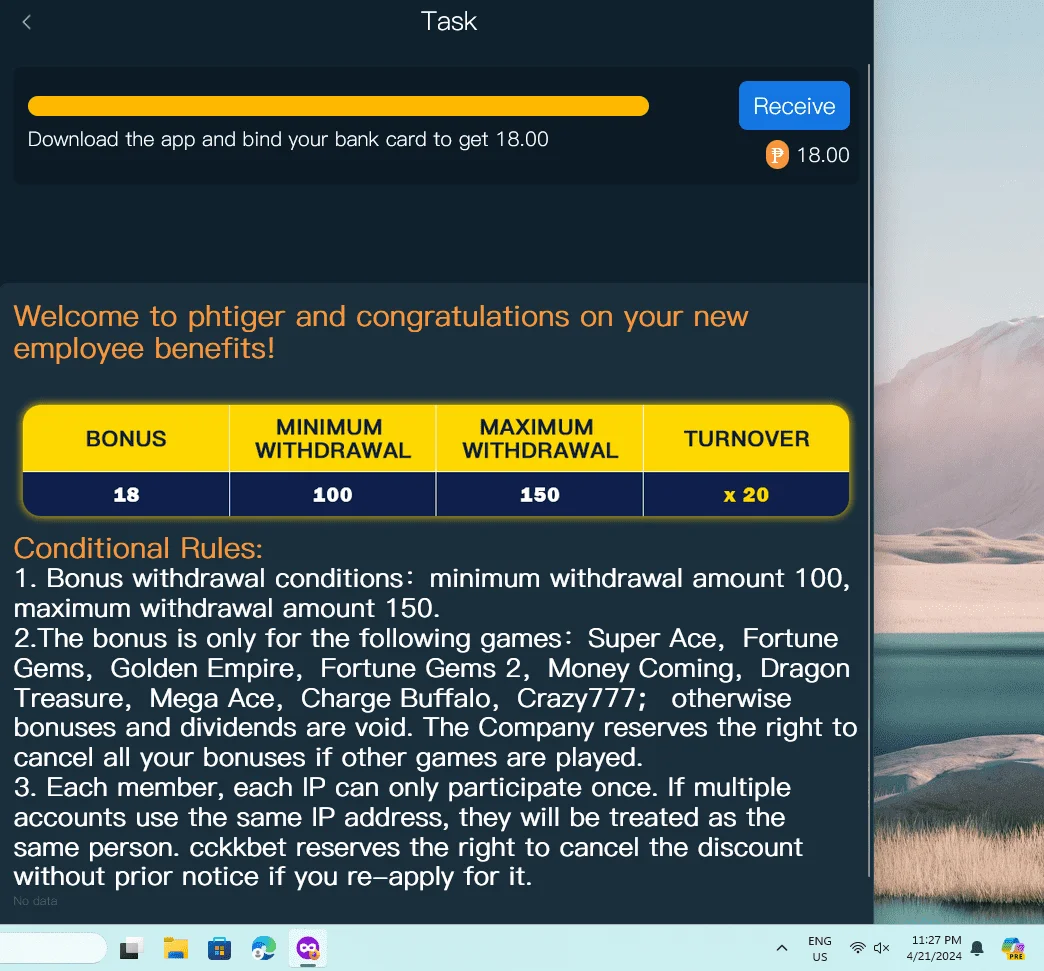This screenshot has width=1044, height=971.
Task: Click the MINIMUM WITHDRAWAL header
Action: (x=333, y=439)
